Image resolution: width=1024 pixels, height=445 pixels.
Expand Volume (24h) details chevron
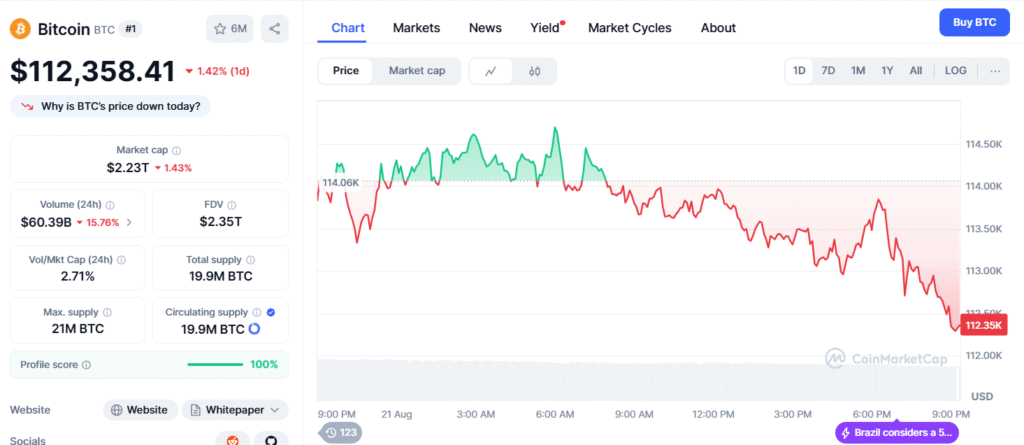pyautogui.click(x=128, y=222)
